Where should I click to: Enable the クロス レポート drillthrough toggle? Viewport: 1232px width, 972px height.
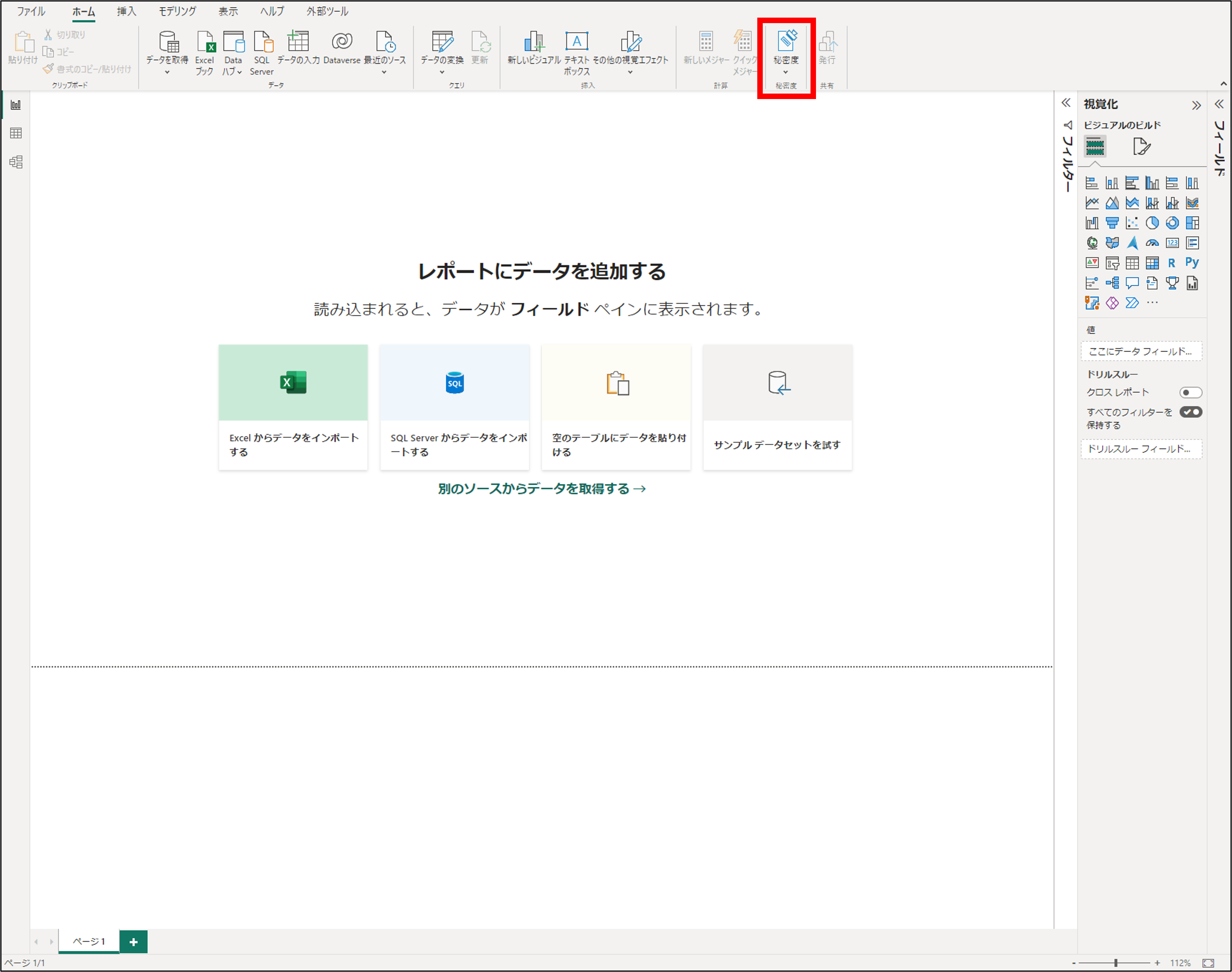point(1192,392)
